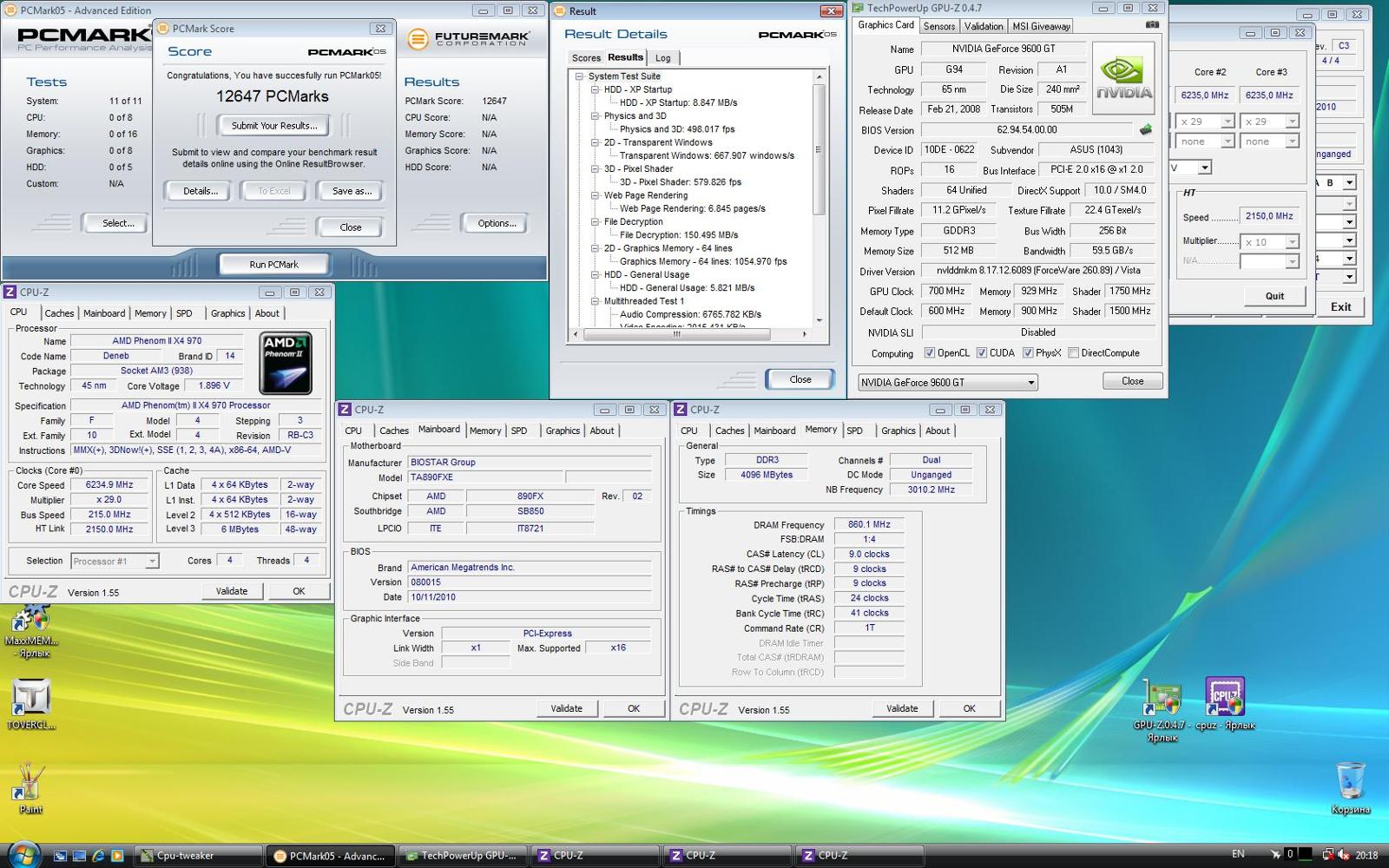
Task: Open Caches tab in CPU-Z processor window
Action: [x=59, y=313]
